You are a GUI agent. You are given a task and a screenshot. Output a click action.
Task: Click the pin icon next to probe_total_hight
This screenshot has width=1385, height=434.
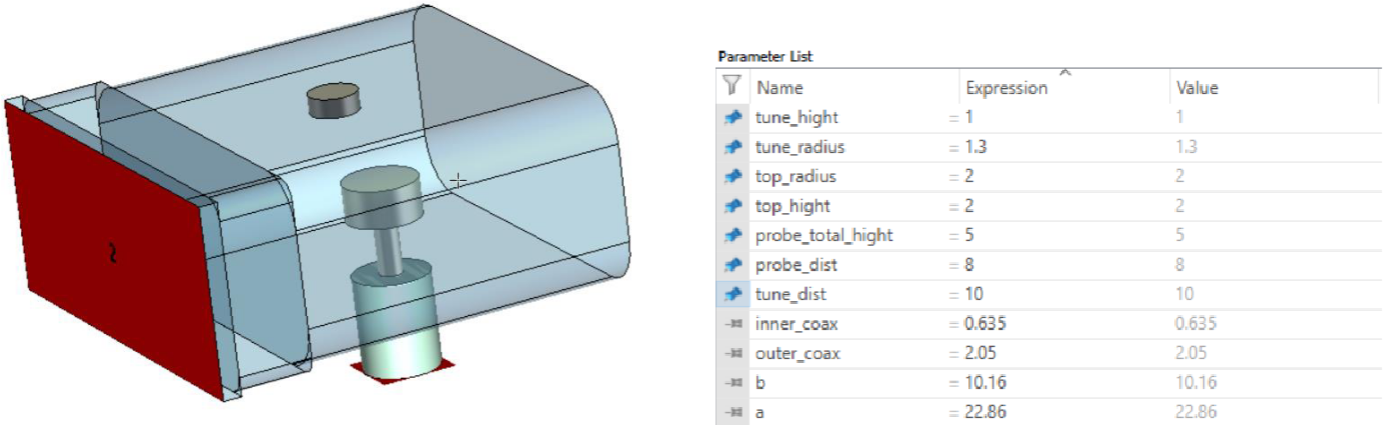click(733, 236)
